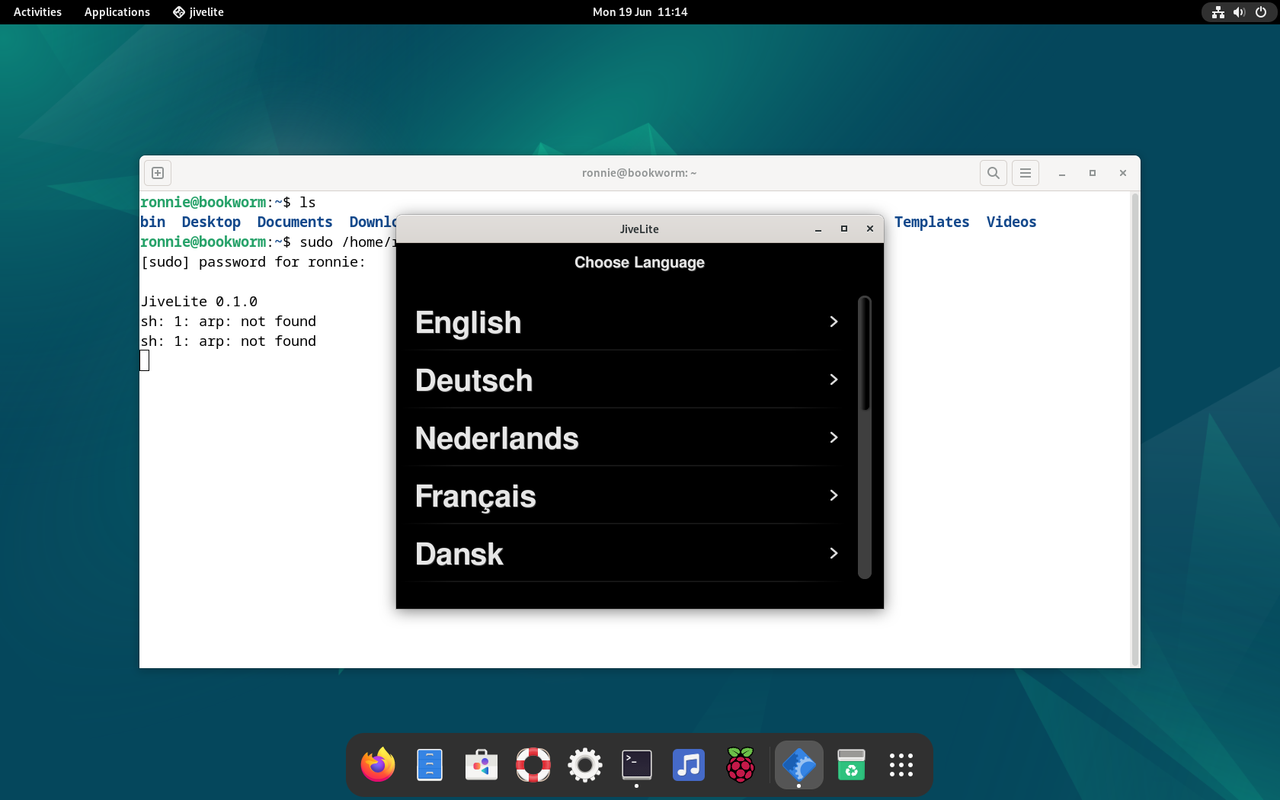Open the Help lifebuoy icon

point(533,765)
